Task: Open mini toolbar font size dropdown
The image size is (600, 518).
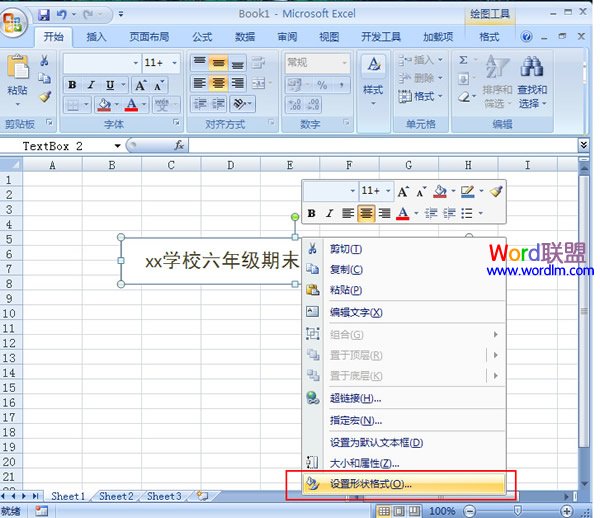Action: 388,191
